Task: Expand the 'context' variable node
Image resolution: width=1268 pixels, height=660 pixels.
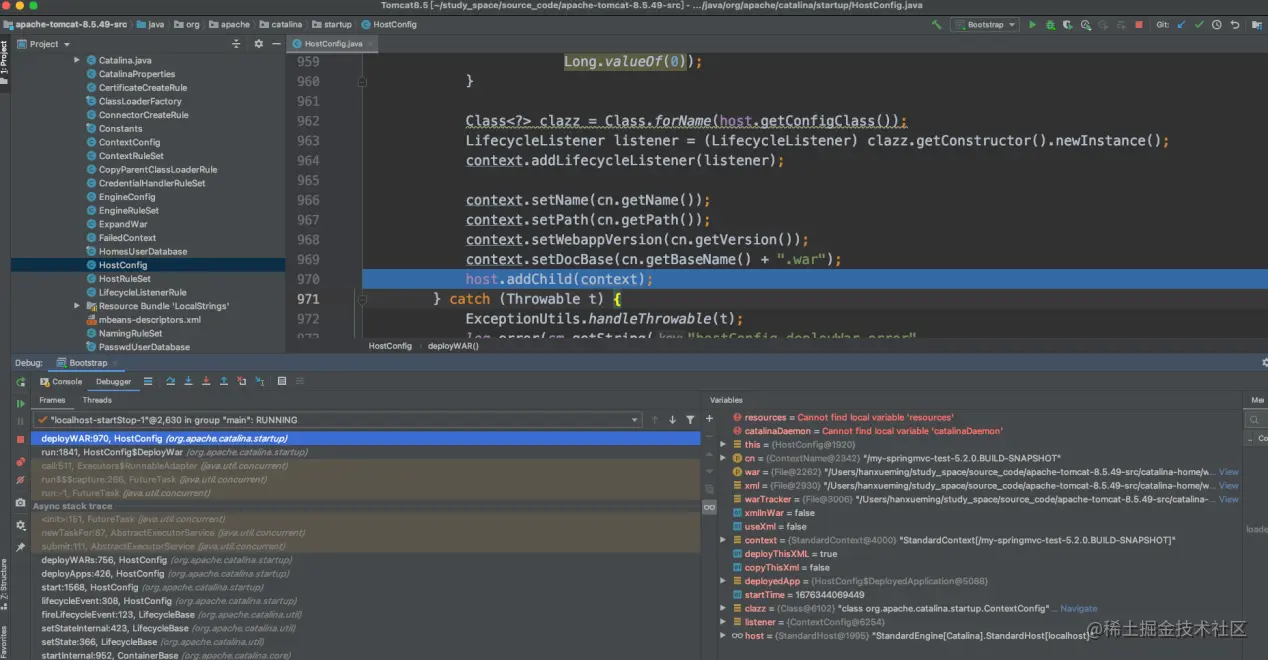Action: (723, 541)
